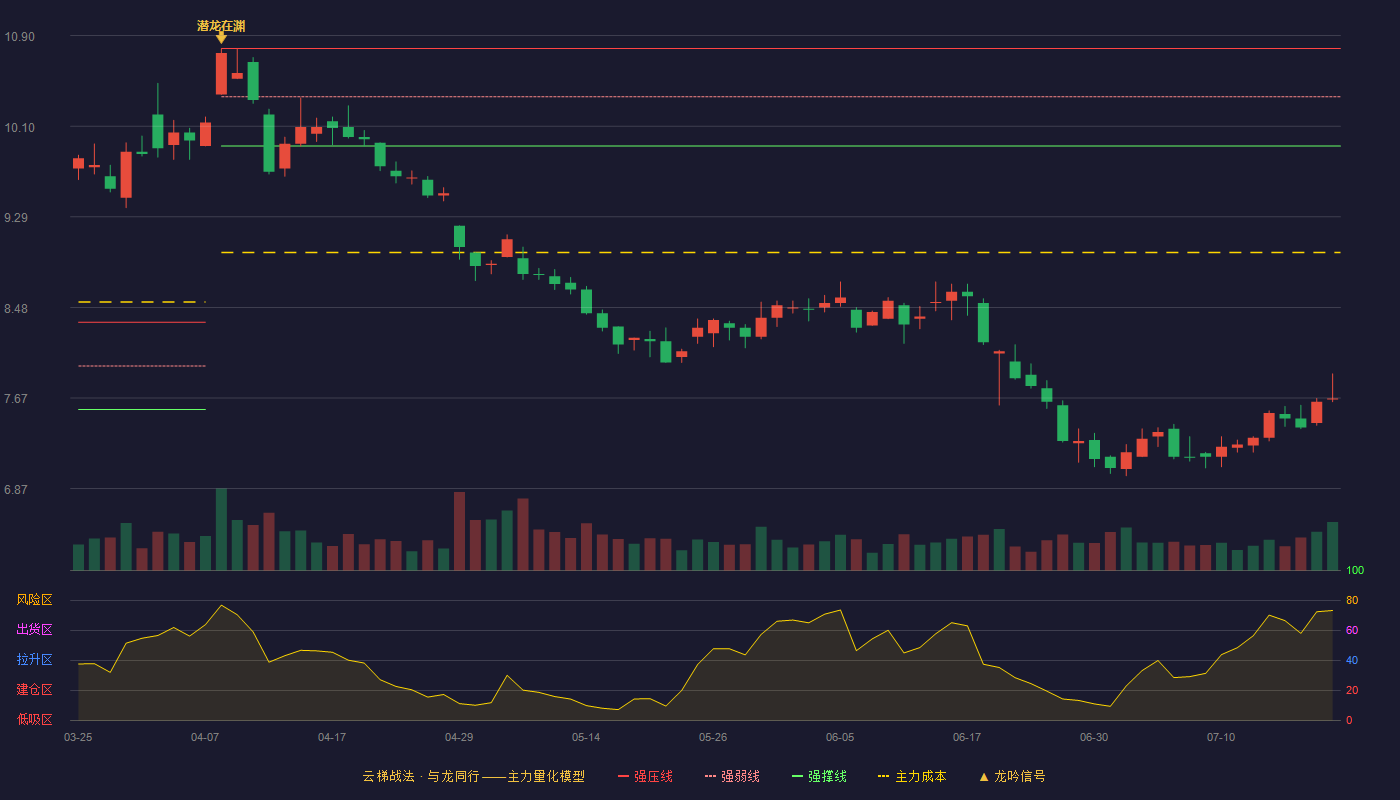Click the 06-30 date axis label
This screenshot has width=1400, height=800.
pos(1094,737)
